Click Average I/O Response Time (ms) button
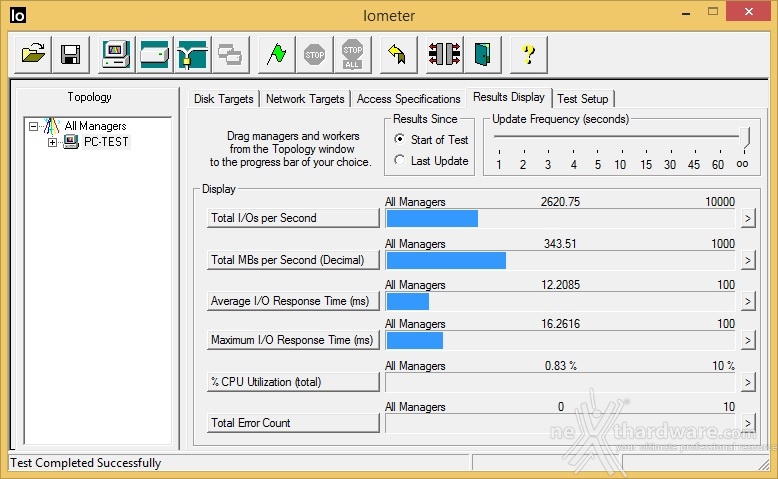 point(293,301)
